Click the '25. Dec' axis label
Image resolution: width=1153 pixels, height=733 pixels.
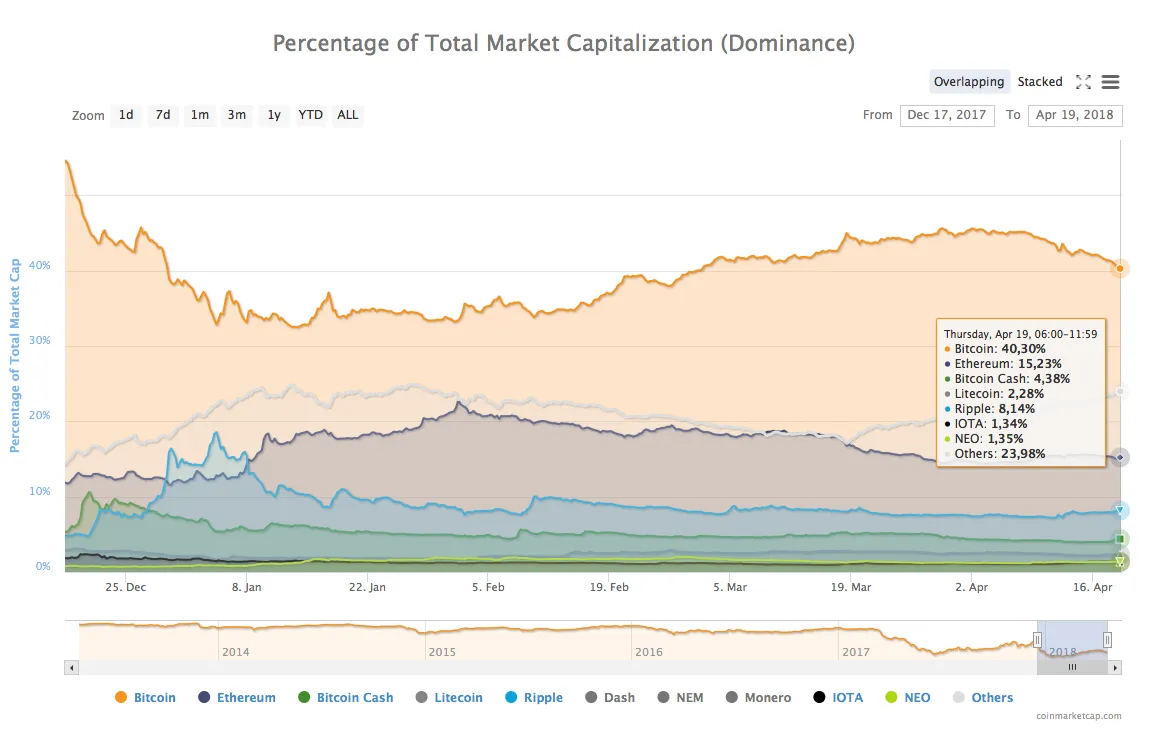click(x=126, y=587)
